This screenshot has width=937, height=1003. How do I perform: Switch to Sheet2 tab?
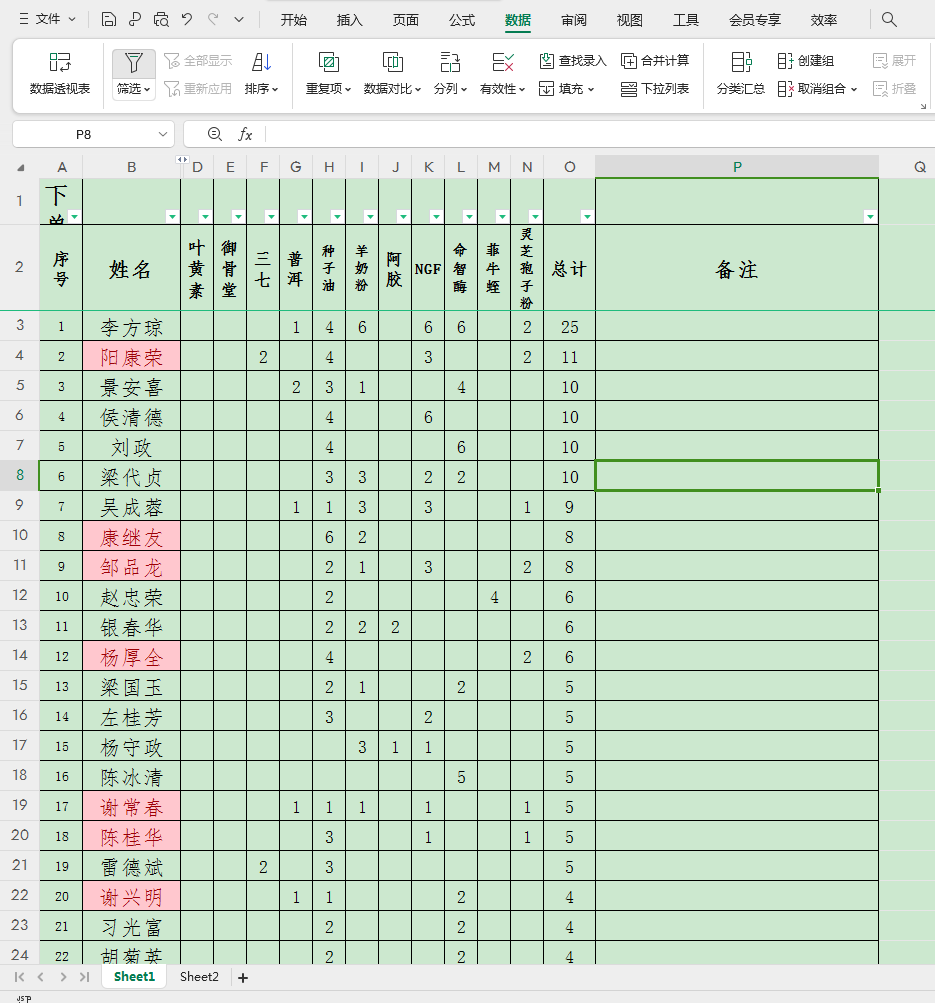pos(199,977)
